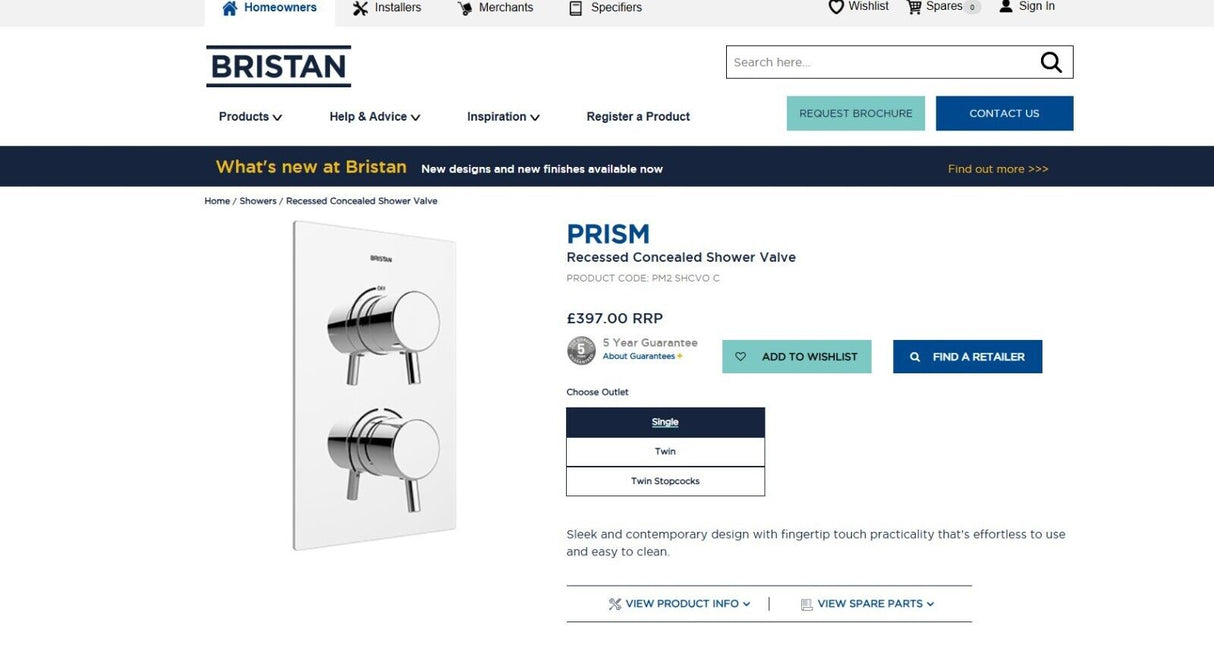Image resolution: width=1214 pixels, height=651 pixels.
Task: Click the 5 Year Guarantee badge
Action: pos(581,350)
